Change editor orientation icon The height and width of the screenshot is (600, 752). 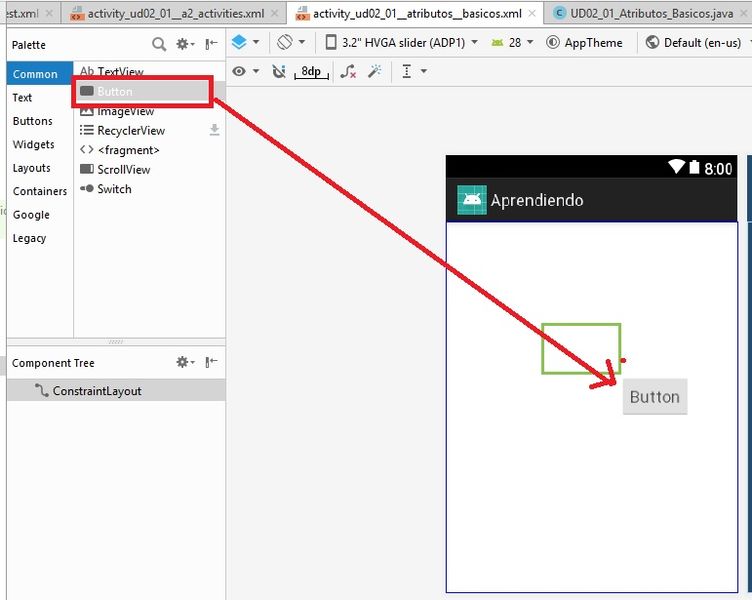291,42
